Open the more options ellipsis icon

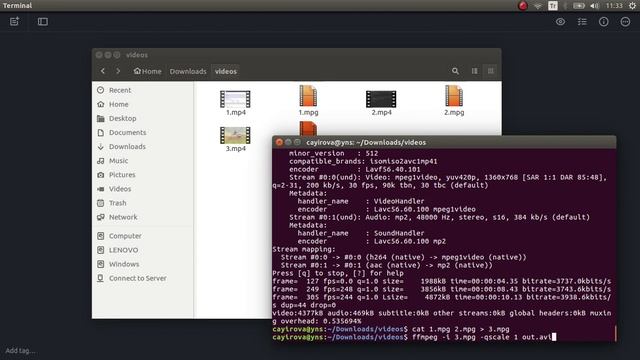(x=625, y=22)
